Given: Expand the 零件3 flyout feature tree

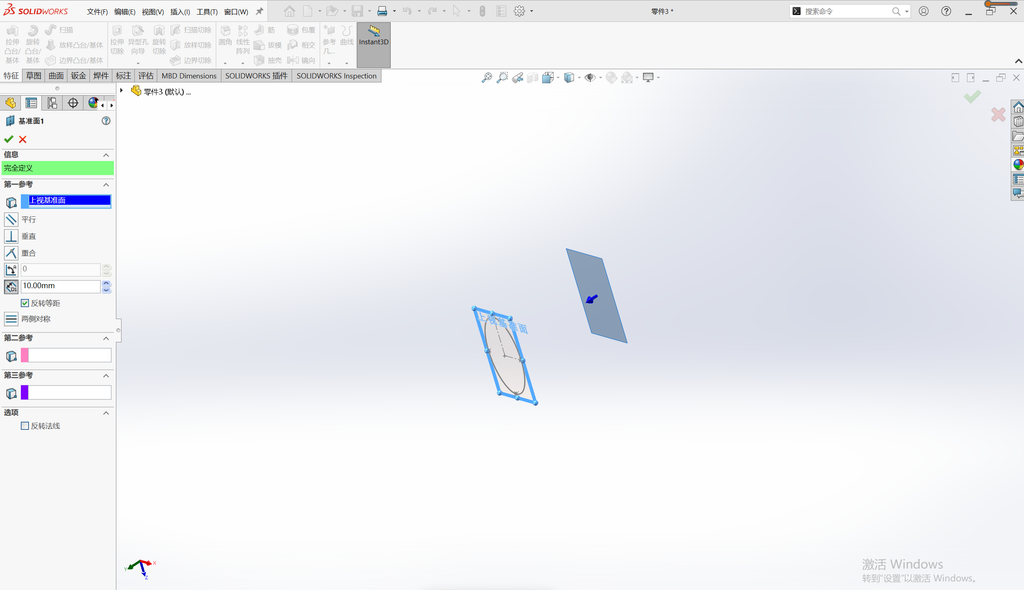Looking at the screenshot, I should click(x=121, y=91).
